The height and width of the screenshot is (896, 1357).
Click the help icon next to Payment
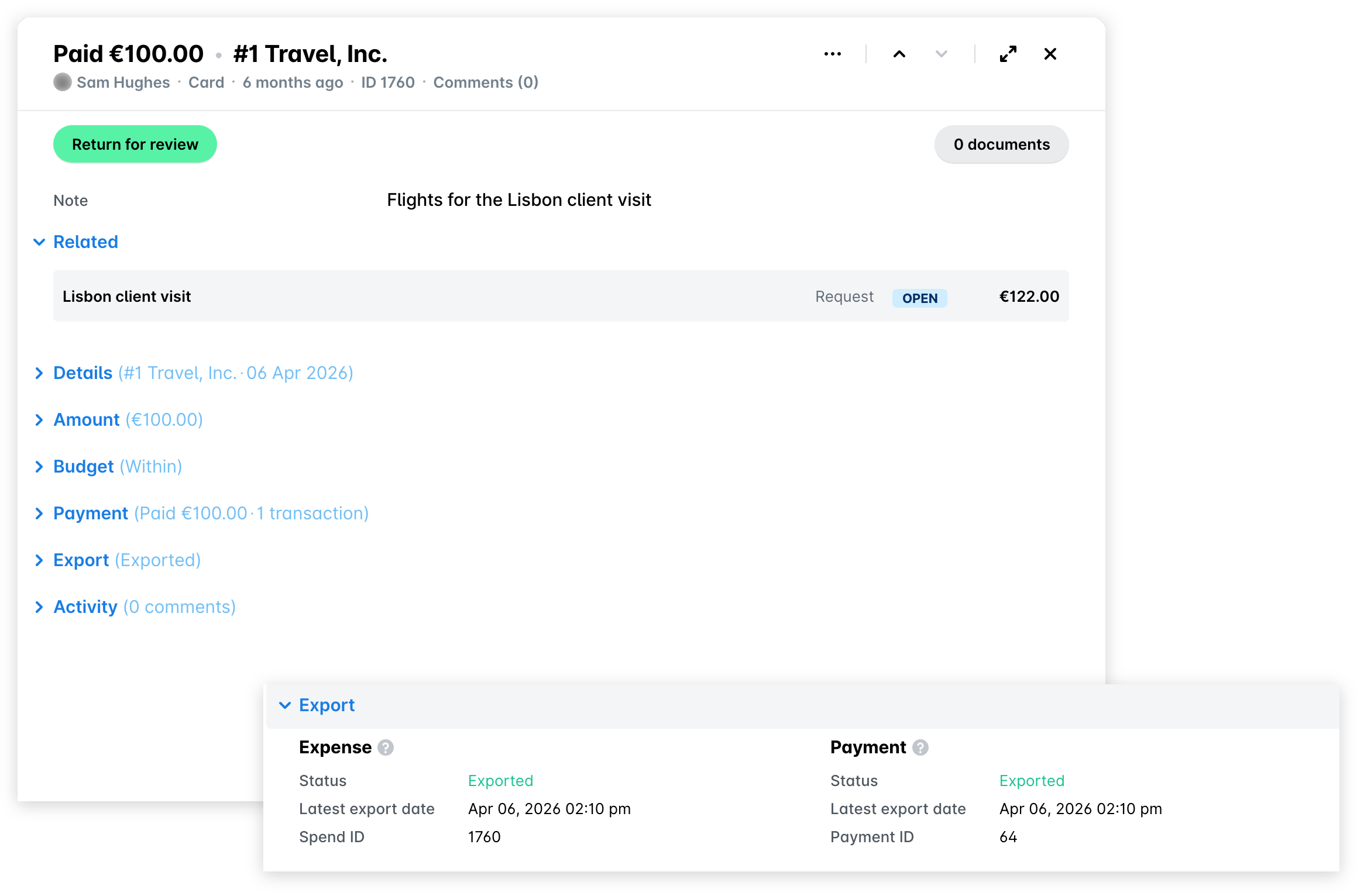(920, 747)
